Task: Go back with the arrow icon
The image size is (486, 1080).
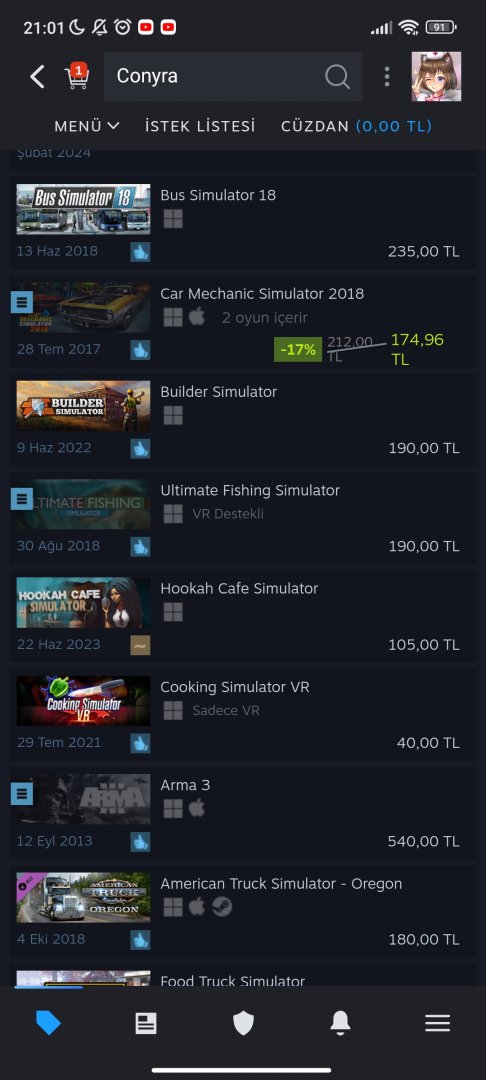Action: pyautogui.click(x=37, y=76)
